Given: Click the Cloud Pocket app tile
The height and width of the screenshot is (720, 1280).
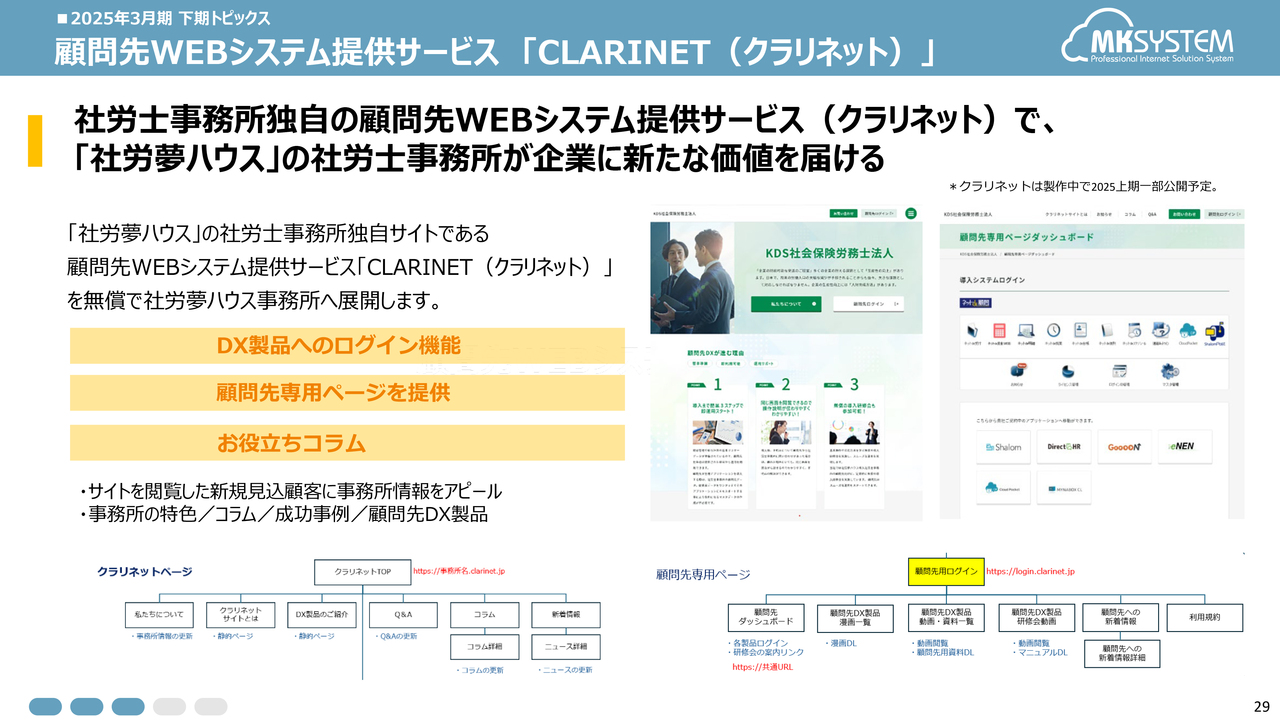Looking at the screenshot, I should tap(1001, 488).
